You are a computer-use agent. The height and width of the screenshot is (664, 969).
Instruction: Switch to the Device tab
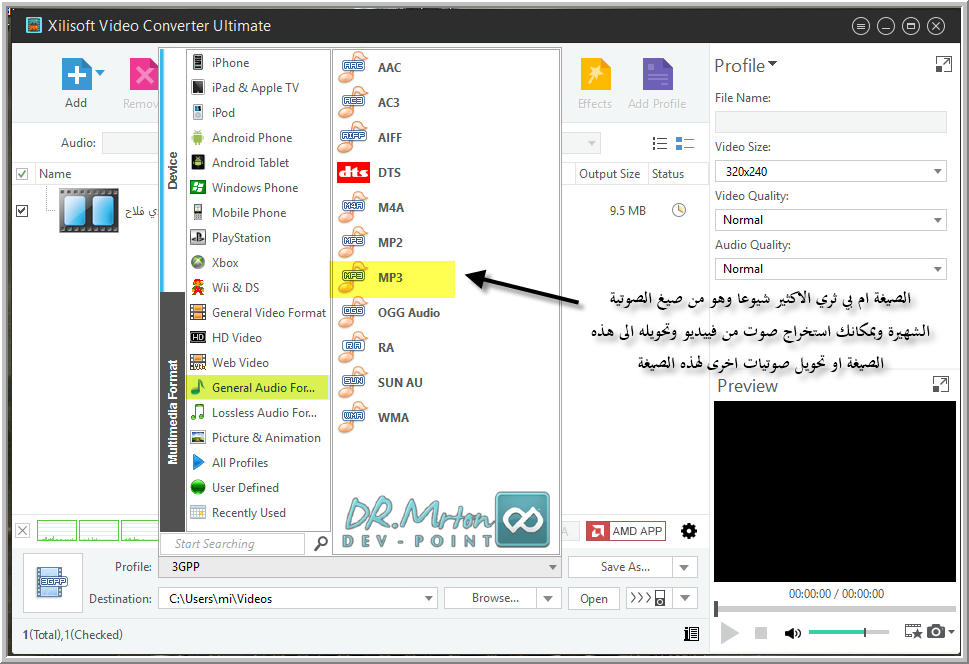(x=172, y=170)
